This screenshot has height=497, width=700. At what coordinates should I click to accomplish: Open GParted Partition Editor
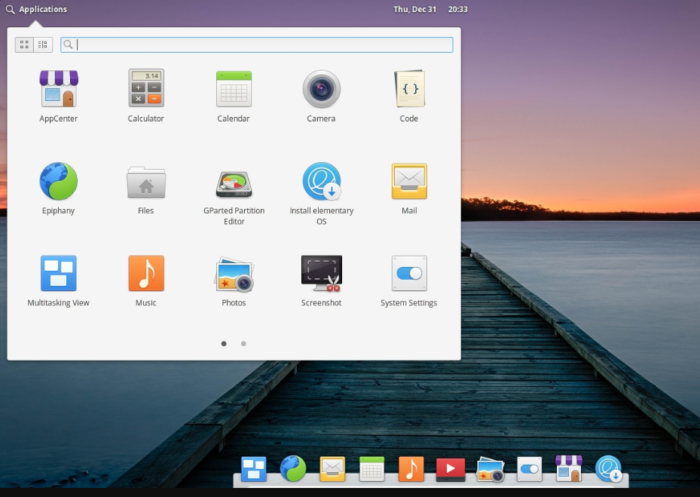[x=233, y=184]
